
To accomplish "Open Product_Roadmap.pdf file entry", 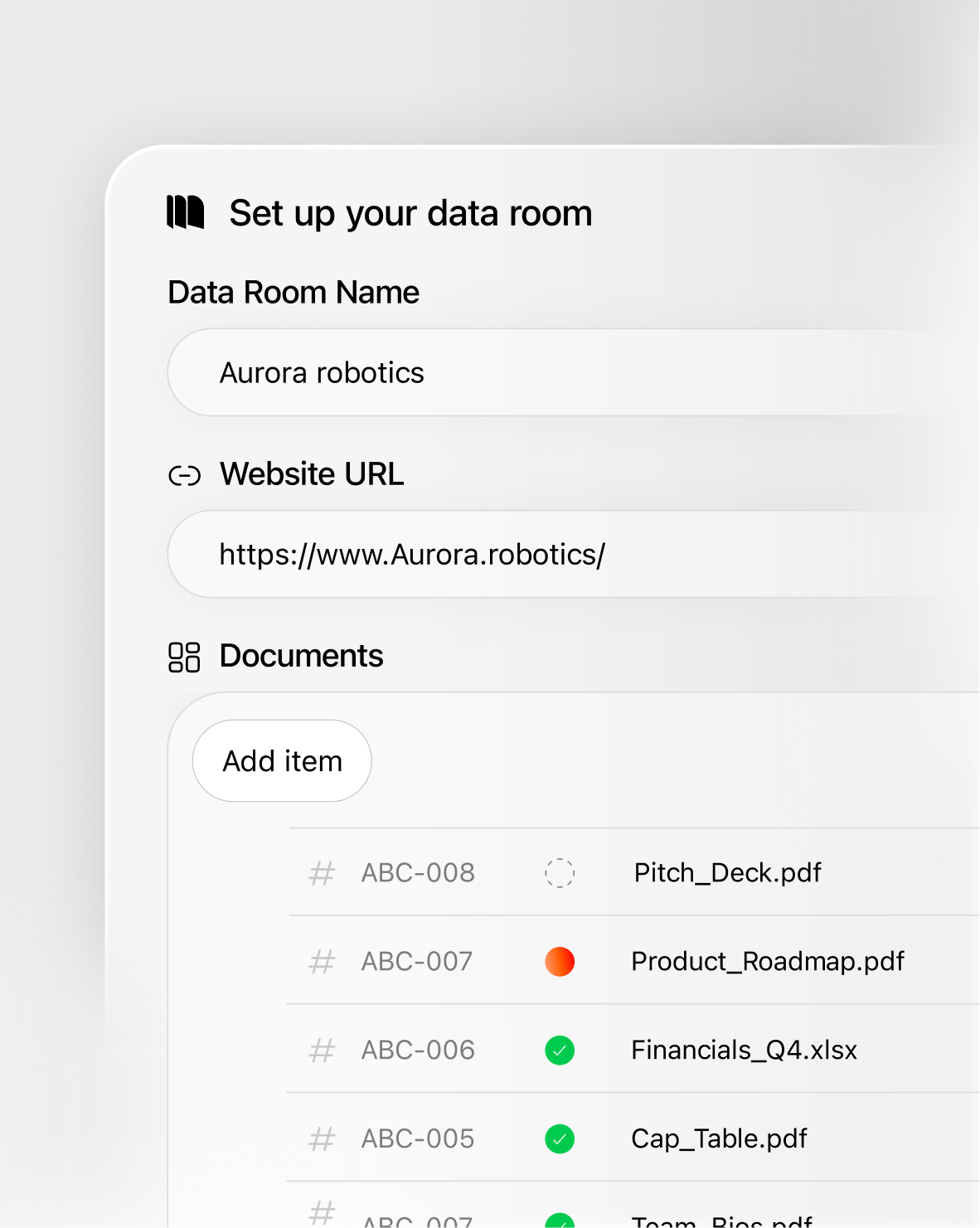I will click(768, 962).
